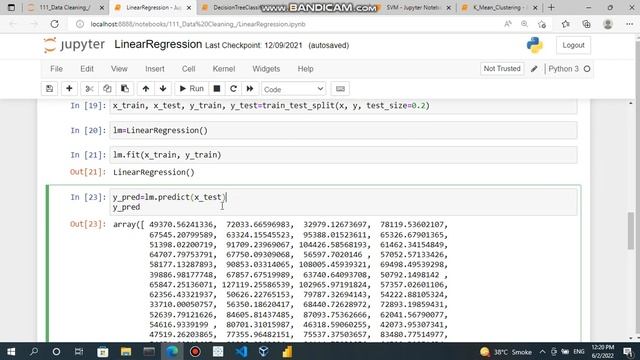The width and height of the screenshot is (640, 360).
Task: Open browser settings and more menu
Action: [629, 24]
